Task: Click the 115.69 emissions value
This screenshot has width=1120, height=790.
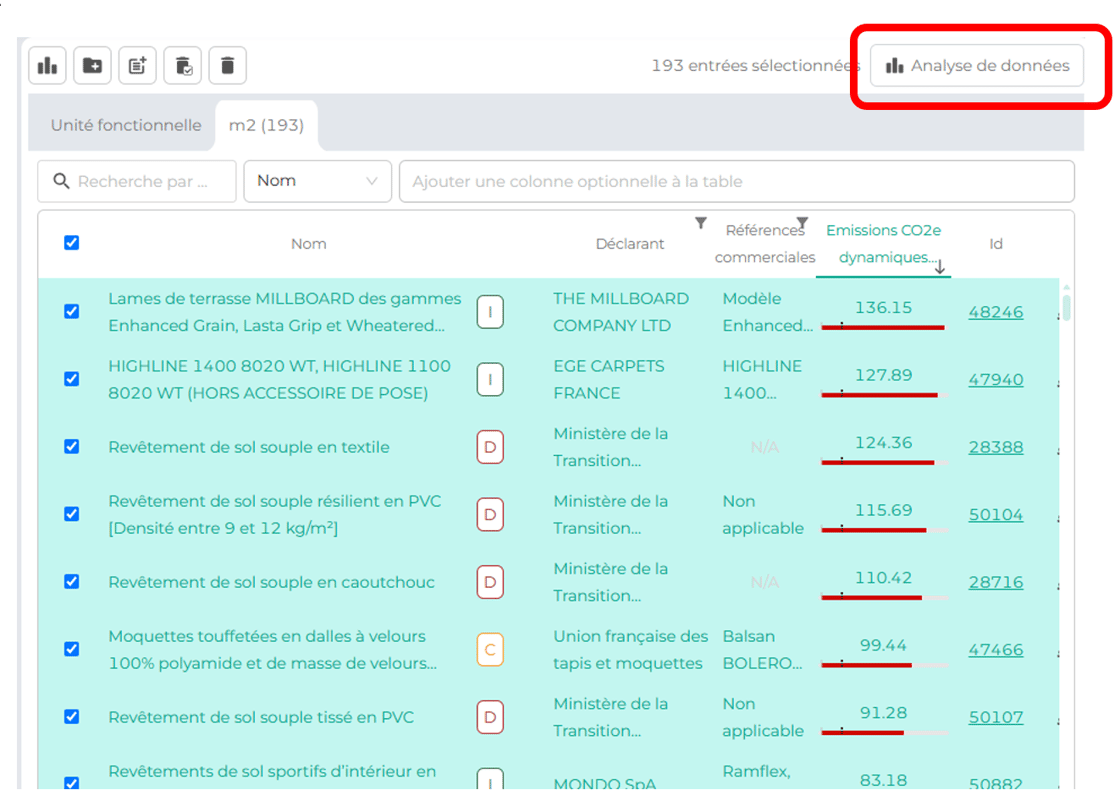Action: [x=884, y=510]
